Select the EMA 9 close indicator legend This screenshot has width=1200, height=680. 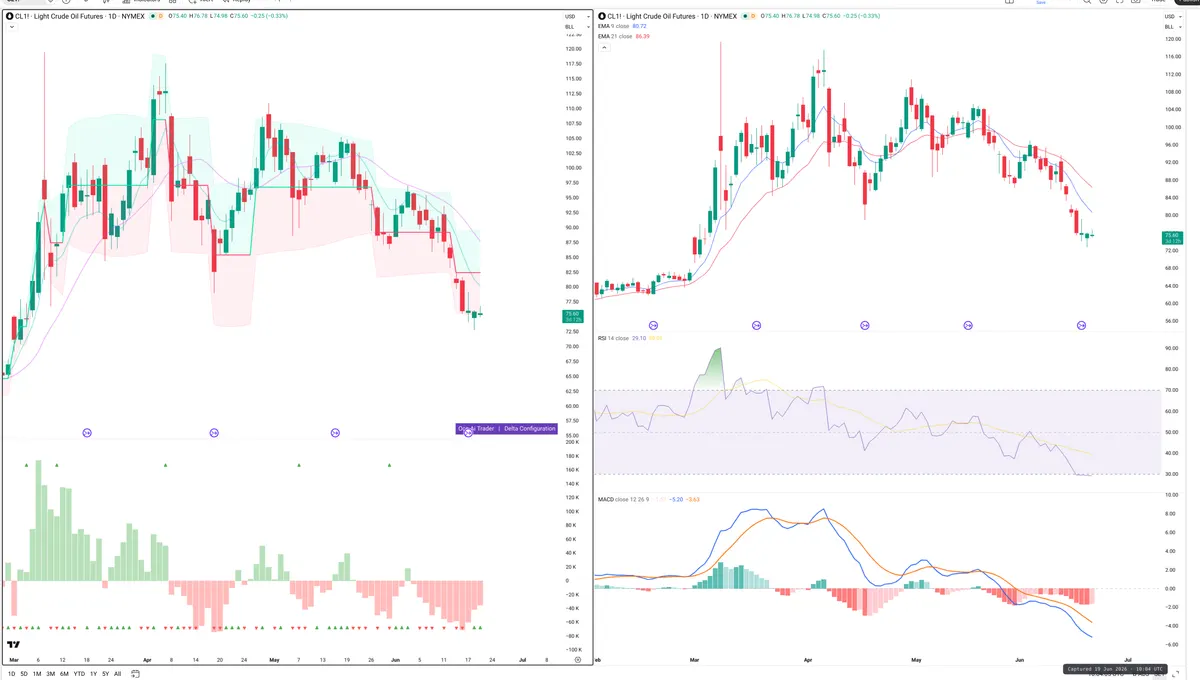[622, 27]
